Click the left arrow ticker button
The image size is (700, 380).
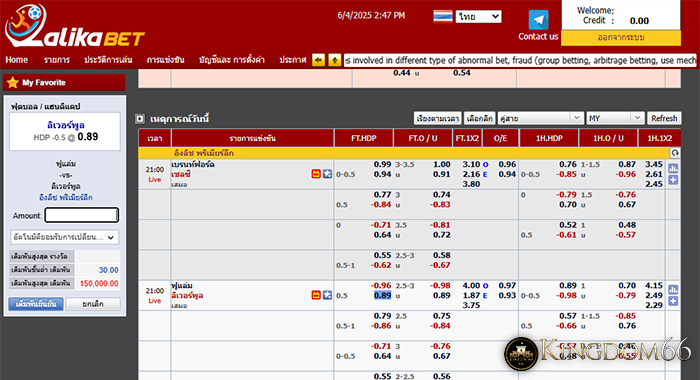[318, 60]
